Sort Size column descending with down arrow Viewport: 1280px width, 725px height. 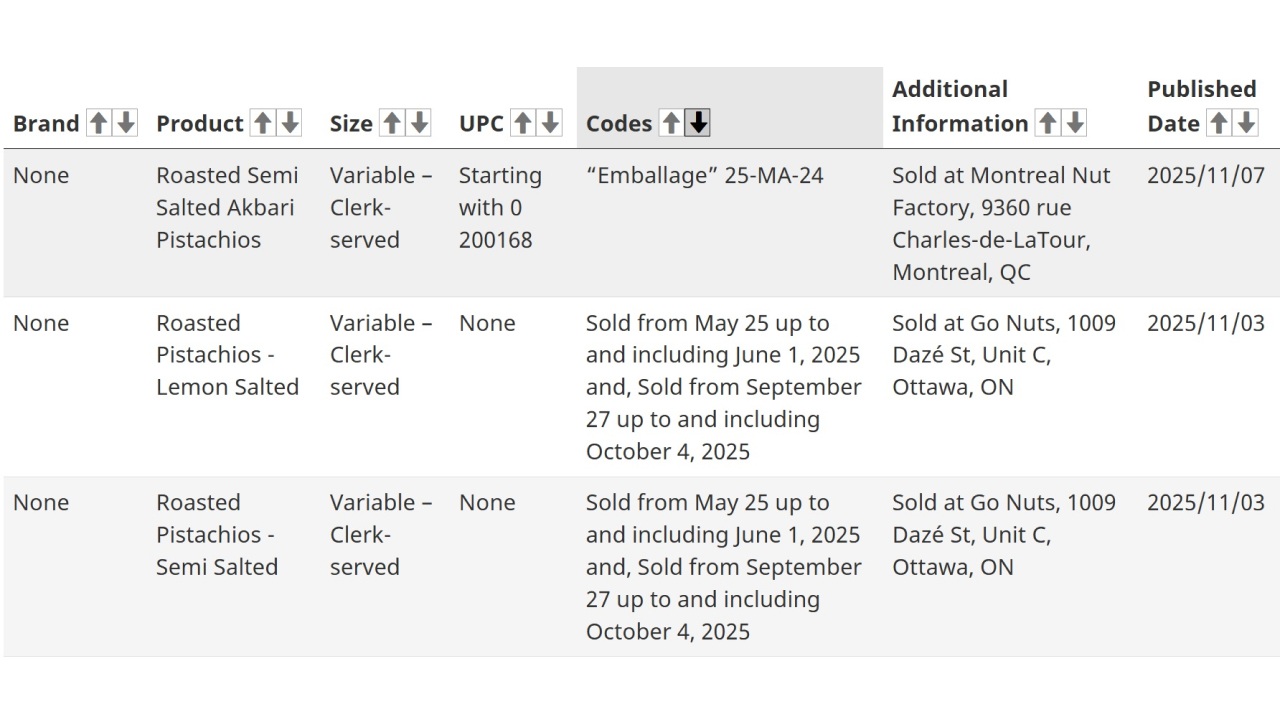click(x=420, y=123)
